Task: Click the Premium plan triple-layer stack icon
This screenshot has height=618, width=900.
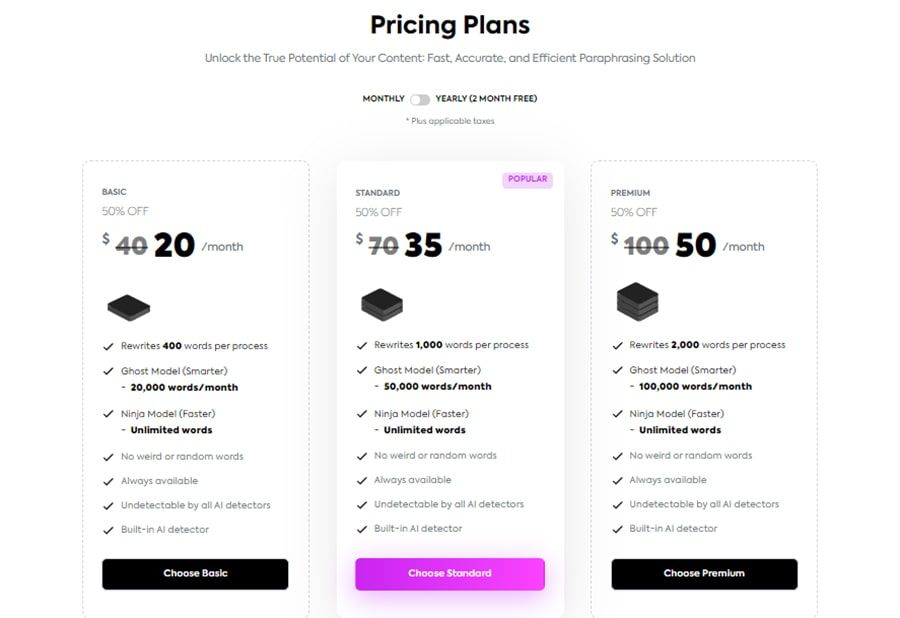Action: pos(637,301)
